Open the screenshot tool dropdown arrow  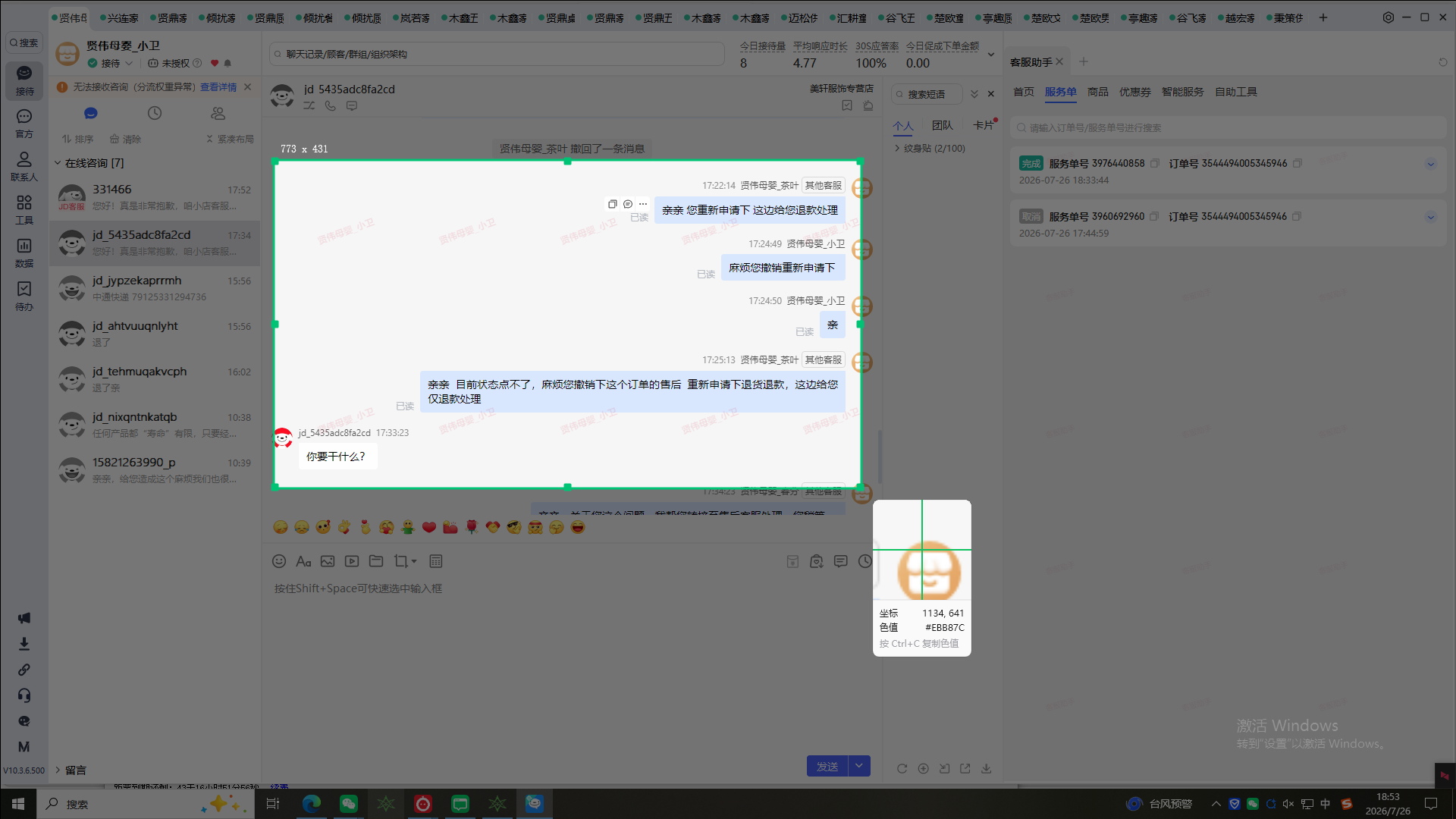414,562
